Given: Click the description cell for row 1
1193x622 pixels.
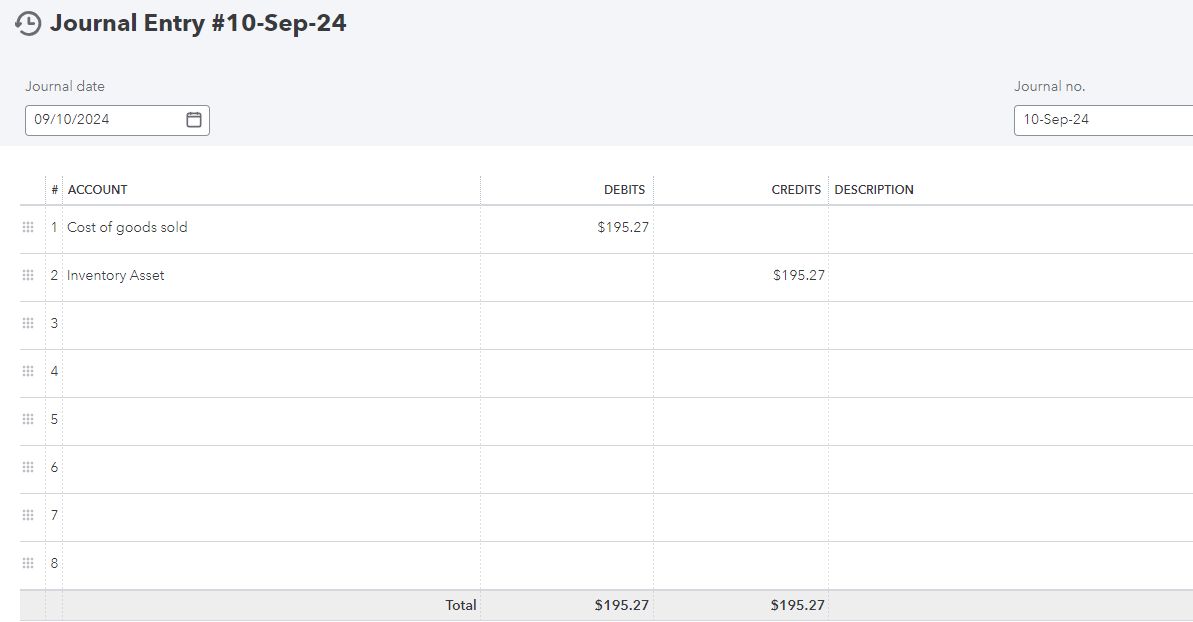Looking at the screenshot, I should (x=1010, y=228).
